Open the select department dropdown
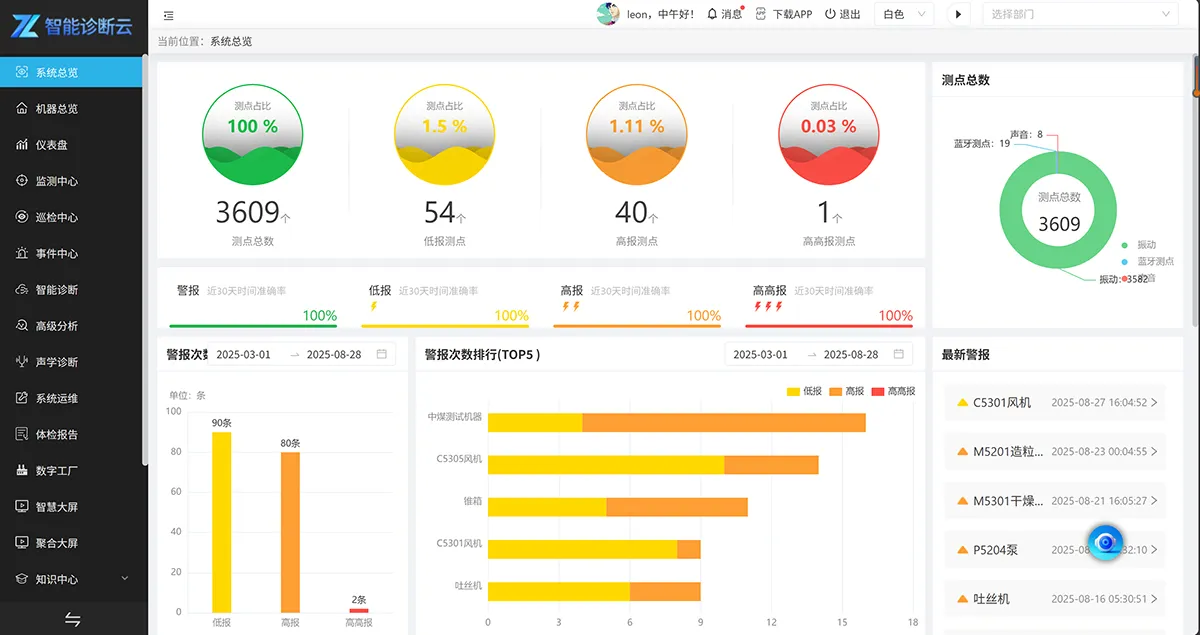This screenshot has height=635, width=1200. coord(1080,14)
